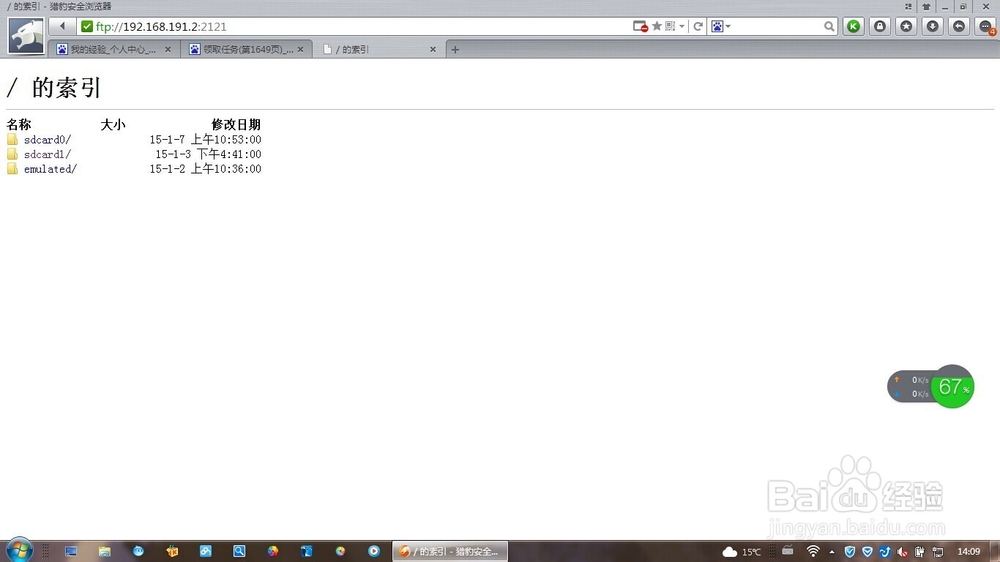Click the 修改日期 column header
Viewport: 1000px width, 562px height.
coord(236,124)
